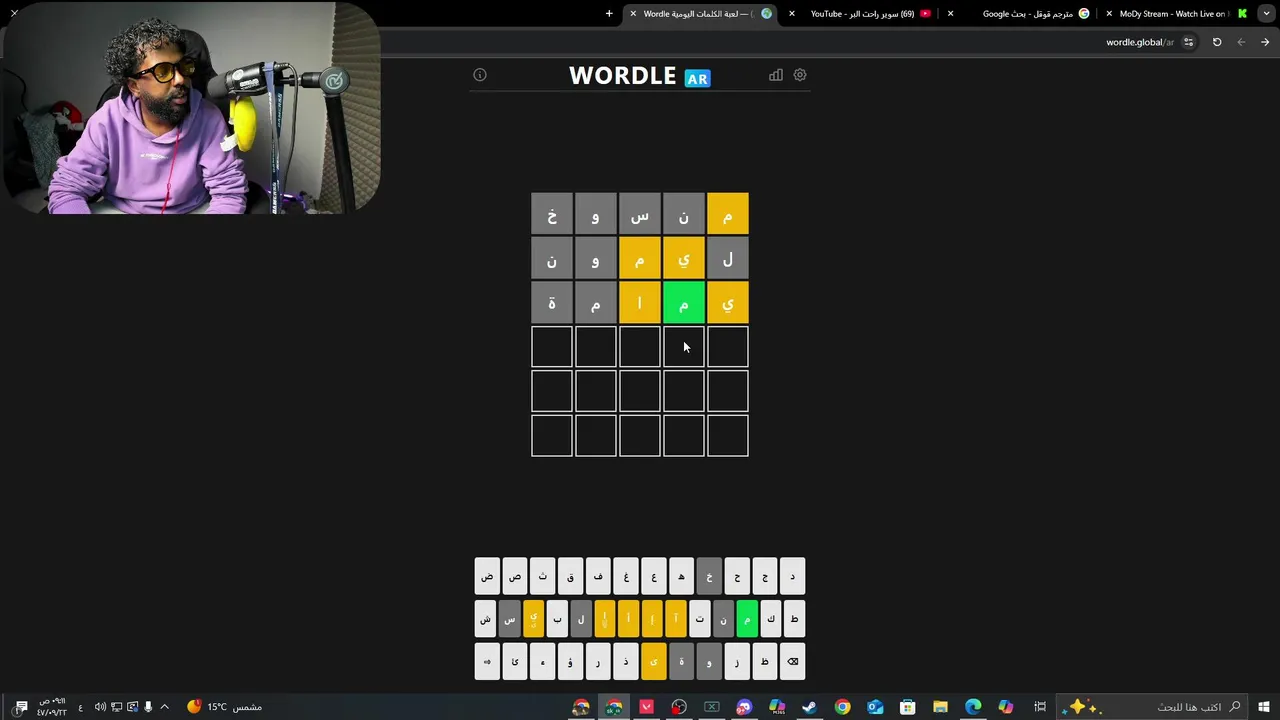Image resolution: width=1280 pixels, height=720 pixels.
Task: Tap the ج key on keyboard
Action: click(x=765, y=576)
